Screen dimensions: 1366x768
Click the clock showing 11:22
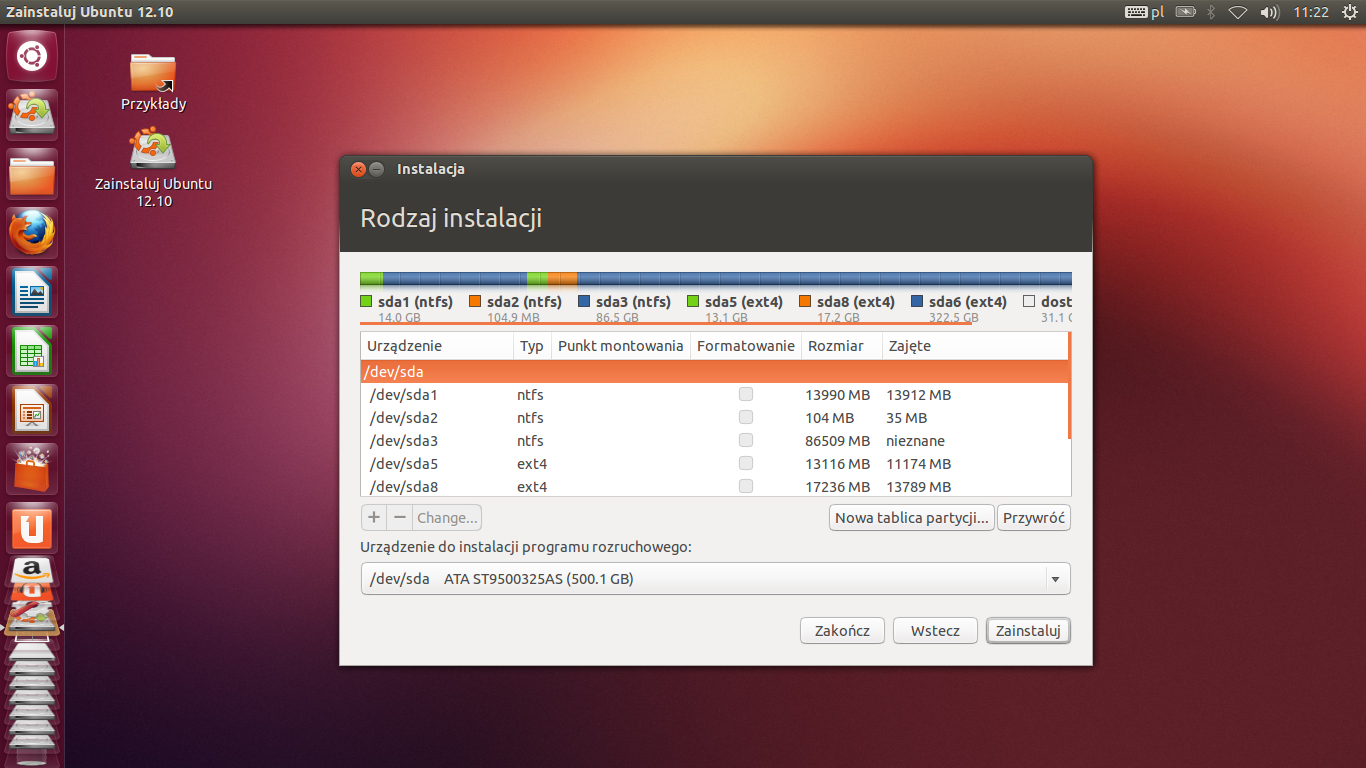[x=1310, y=12]
